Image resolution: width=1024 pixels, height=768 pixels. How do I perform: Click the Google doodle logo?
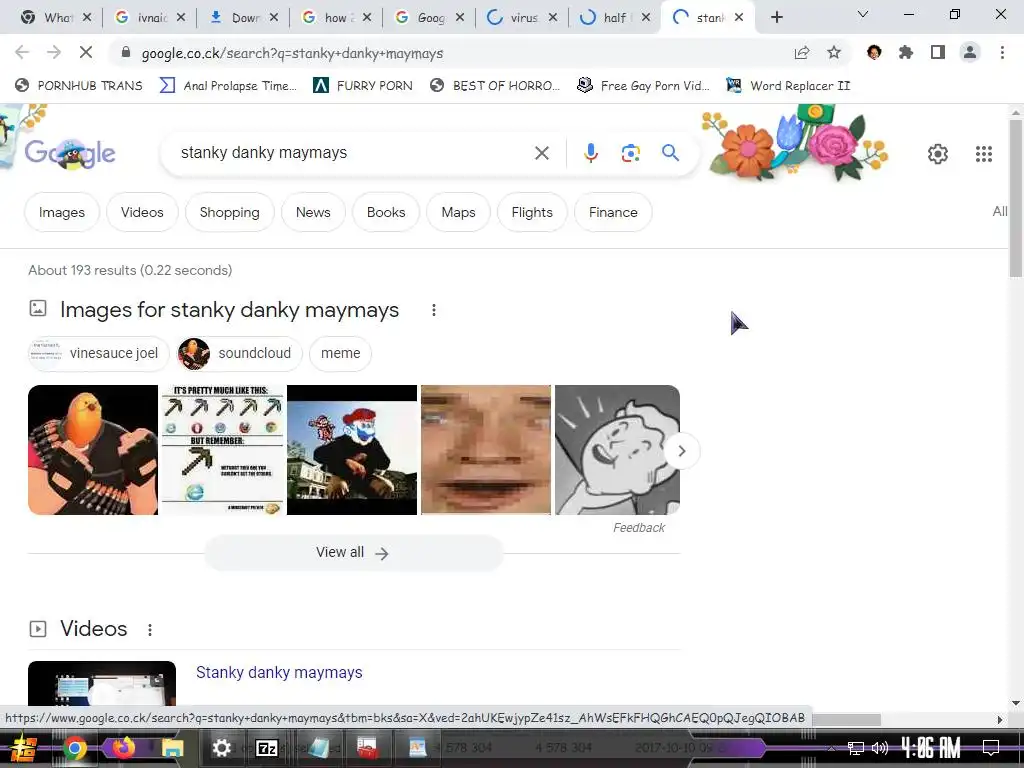70,153
